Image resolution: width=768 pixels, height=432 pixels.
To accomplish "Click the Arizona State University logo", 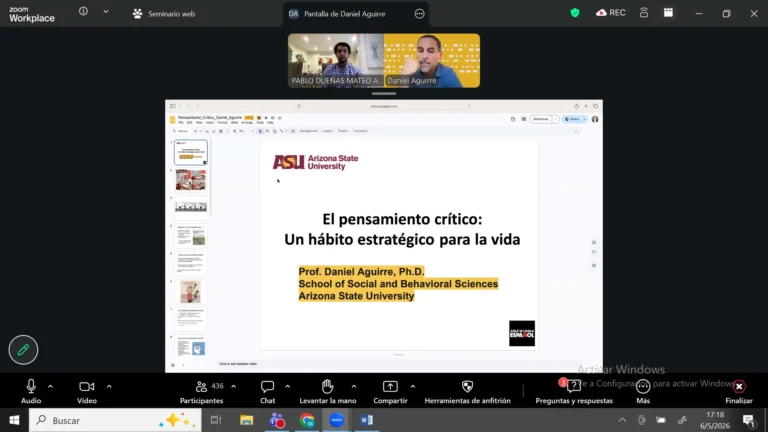I will pyautogui.click(x=315, y=162).
